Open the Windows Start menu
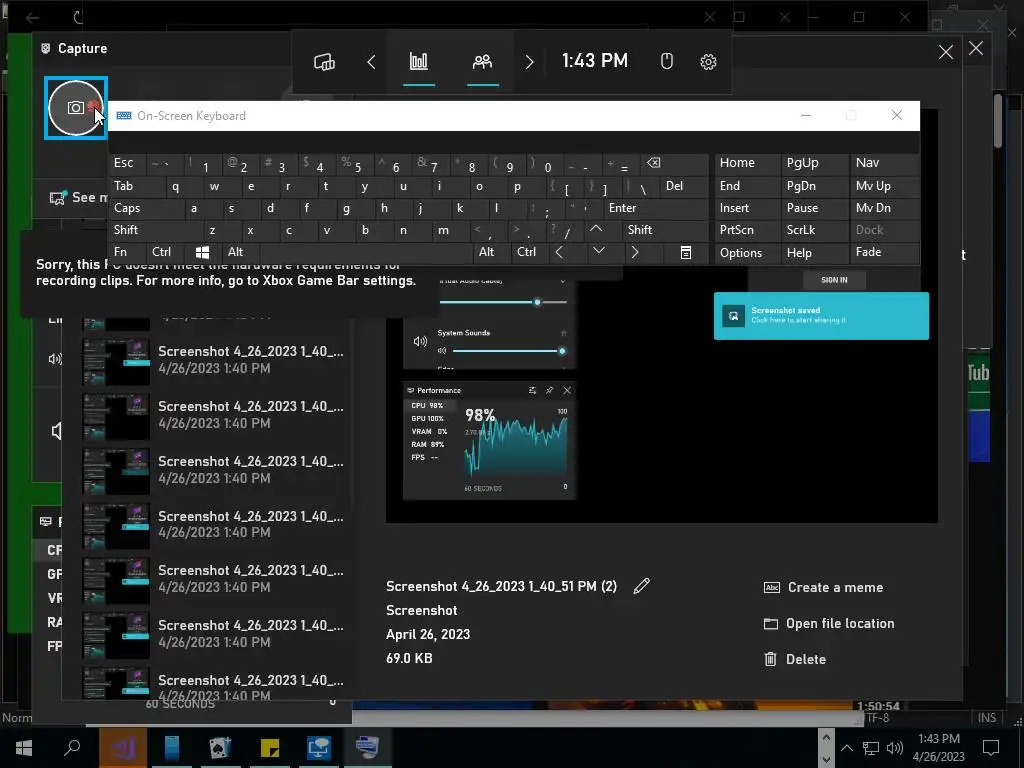The height and width of the screenshot is (768, 1024). pos(24,747)
